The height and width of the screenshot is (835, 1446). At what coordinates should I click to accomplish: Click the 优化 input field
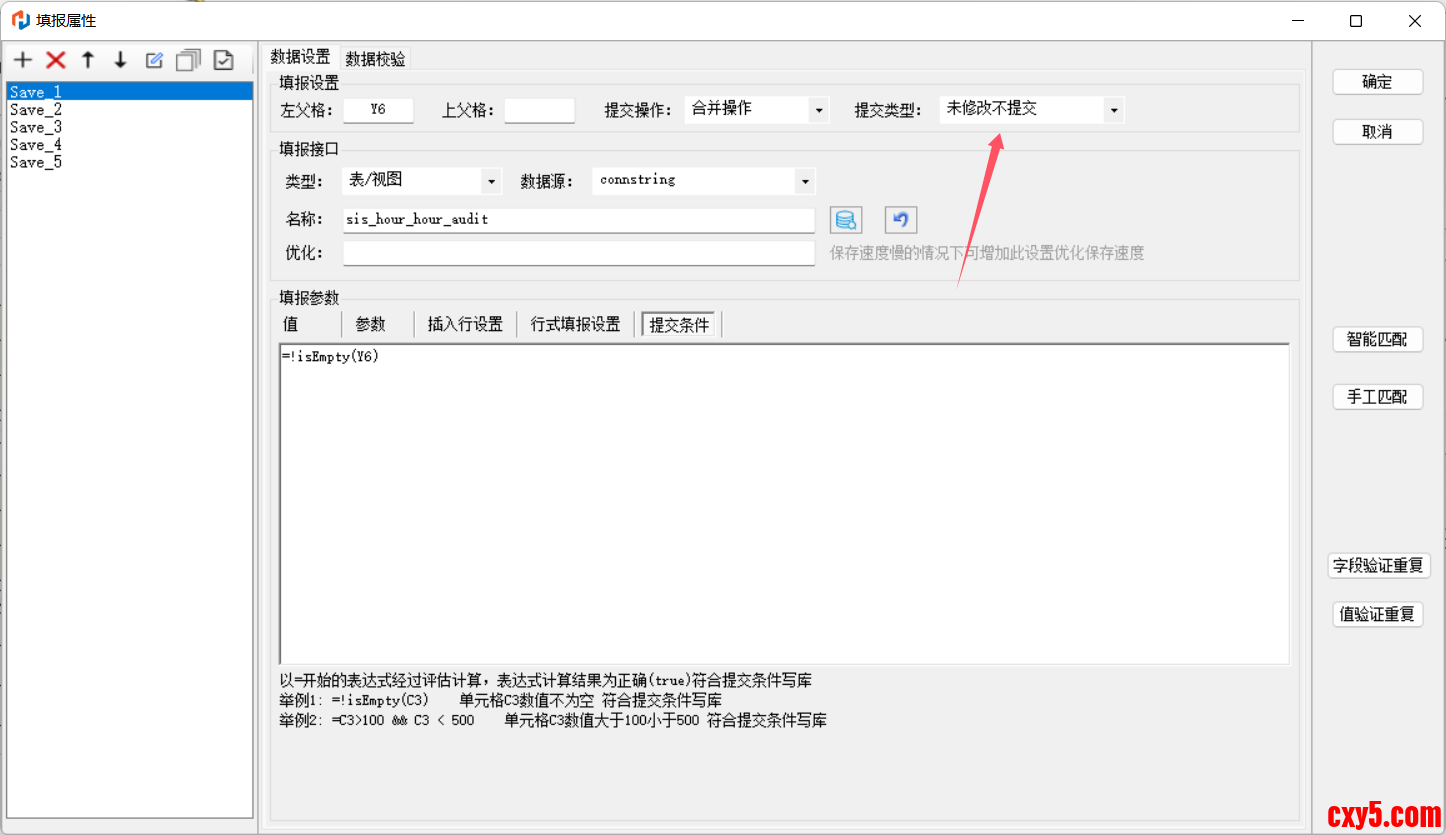(578, 254)
